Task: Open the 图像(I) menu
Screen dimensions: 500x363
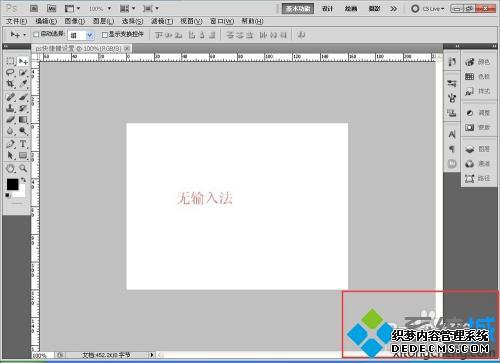Action: point(75,21)
